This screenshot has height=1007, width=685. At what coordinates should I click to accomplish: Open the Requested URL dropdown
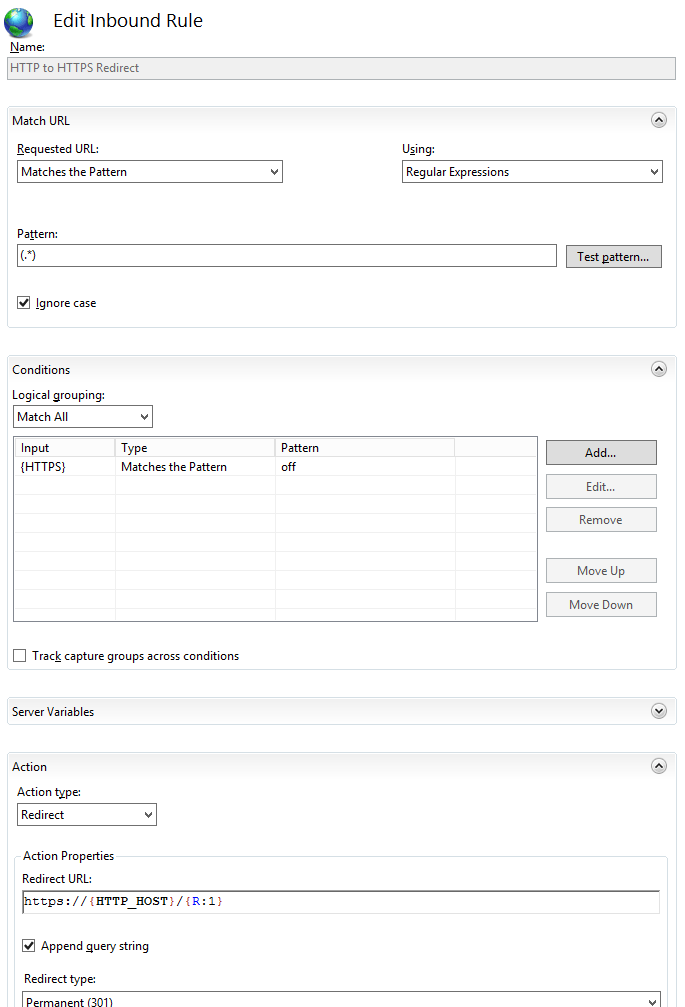[150, 172]
